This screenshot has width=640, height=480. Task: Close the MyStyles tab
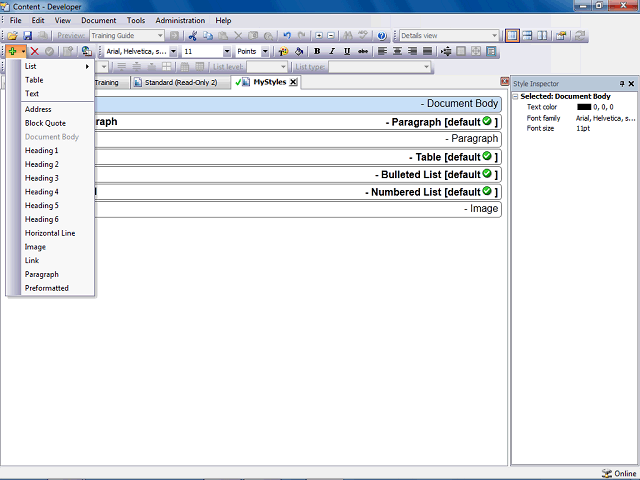pyautogui.click(x=293, y=82)
